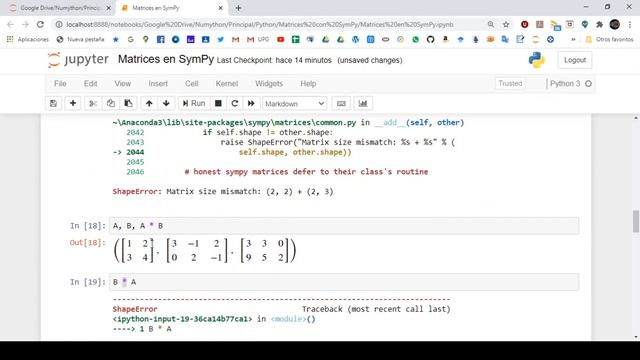Open the Otros favoritos folder
This screenshot has width=640, height=360.
pos(609,40)
